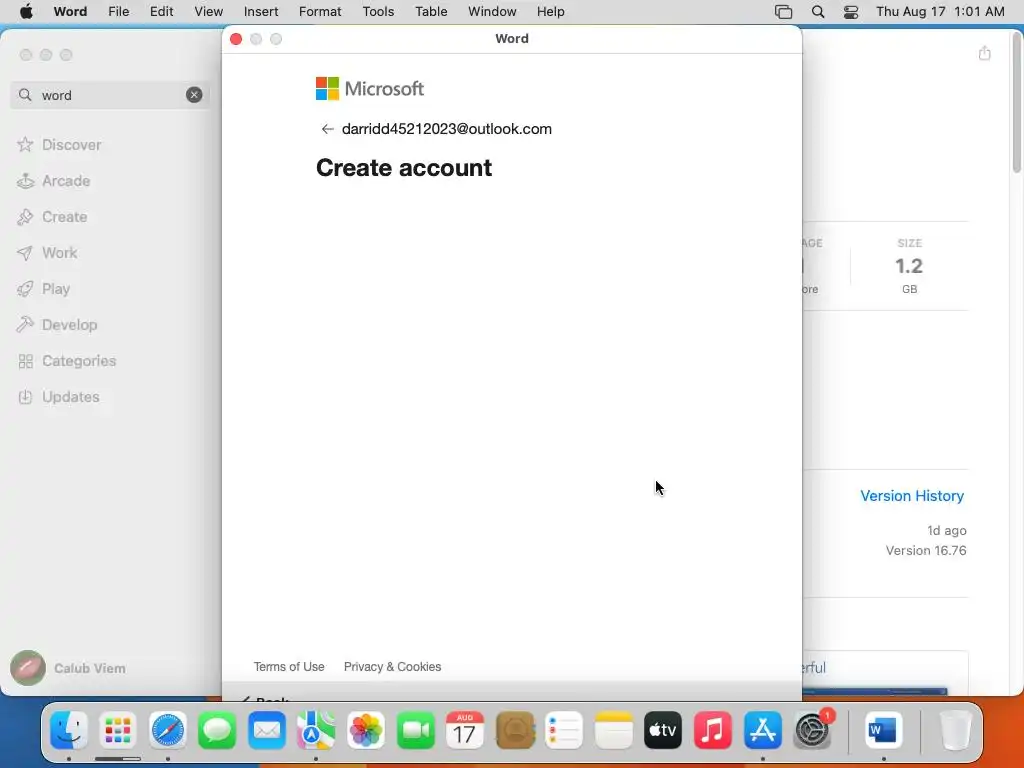Click the darridd45212023@outlook.com address
This screenshot has height=768, width=1024.
click(447, 129)
